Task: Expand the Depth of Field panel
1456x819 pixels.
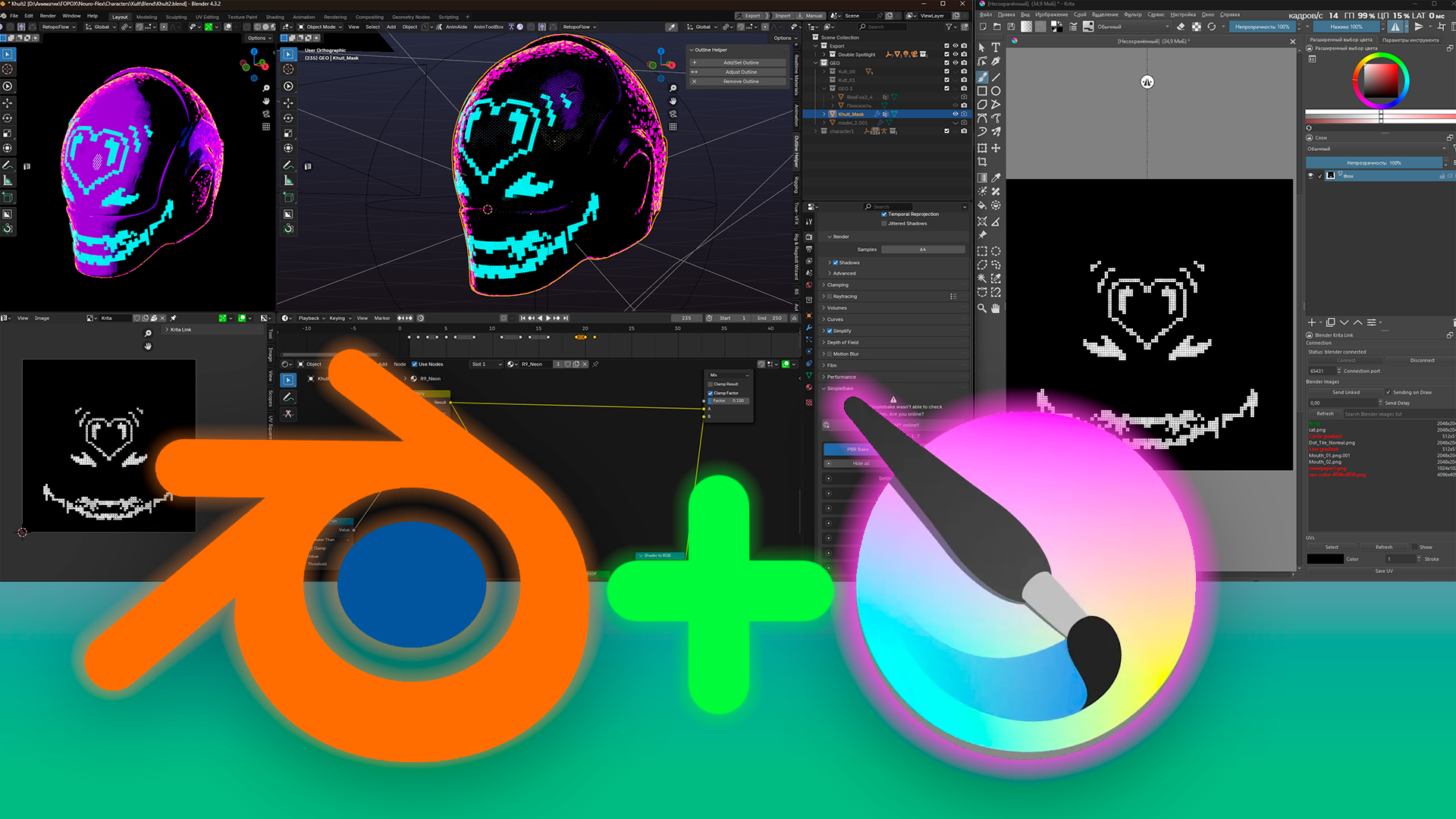Action: coord(895,343)
